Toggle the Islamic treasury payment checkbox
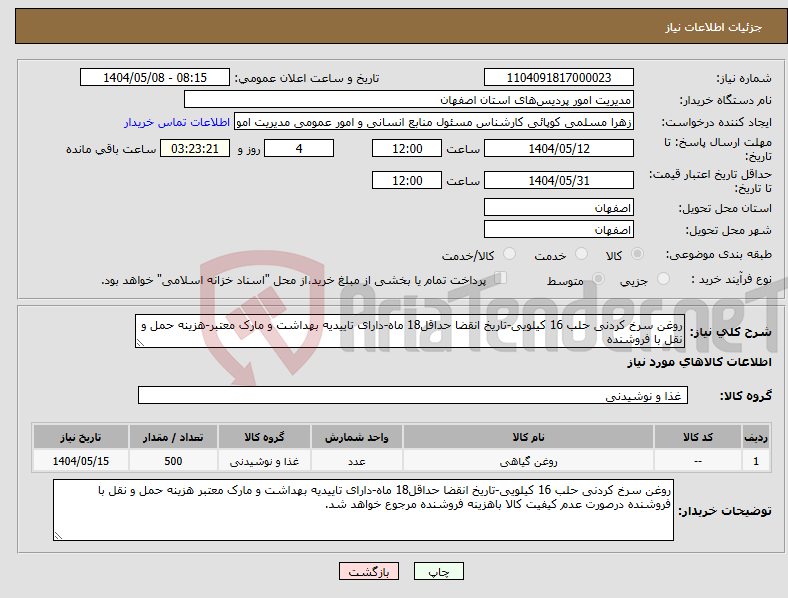788x598 pixels. click(501, 278)
